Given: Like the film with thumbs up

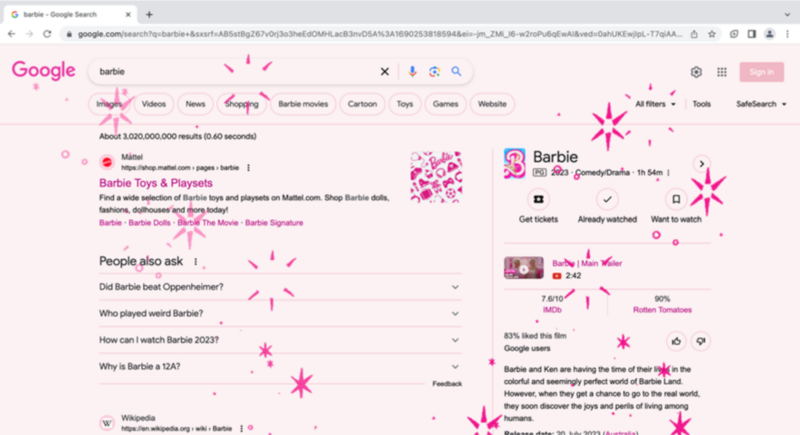Looking at the screenshot, I should (676, 341).
